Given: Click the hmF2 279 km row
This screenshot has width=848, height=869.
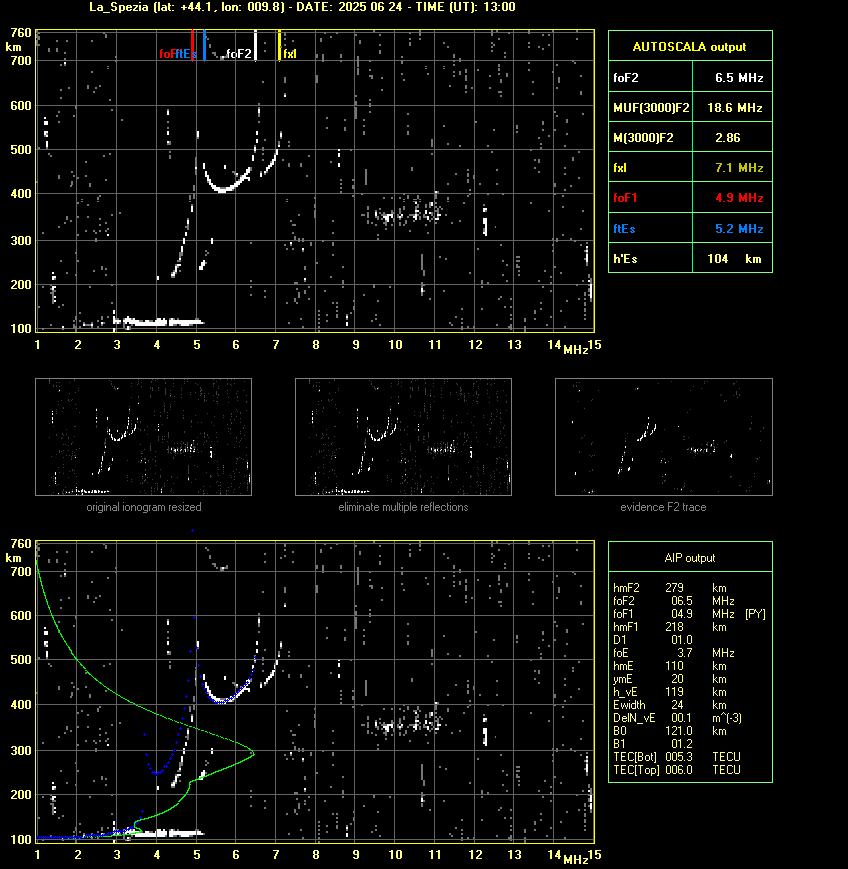Looking at the screenshot, I should (670, 587).
